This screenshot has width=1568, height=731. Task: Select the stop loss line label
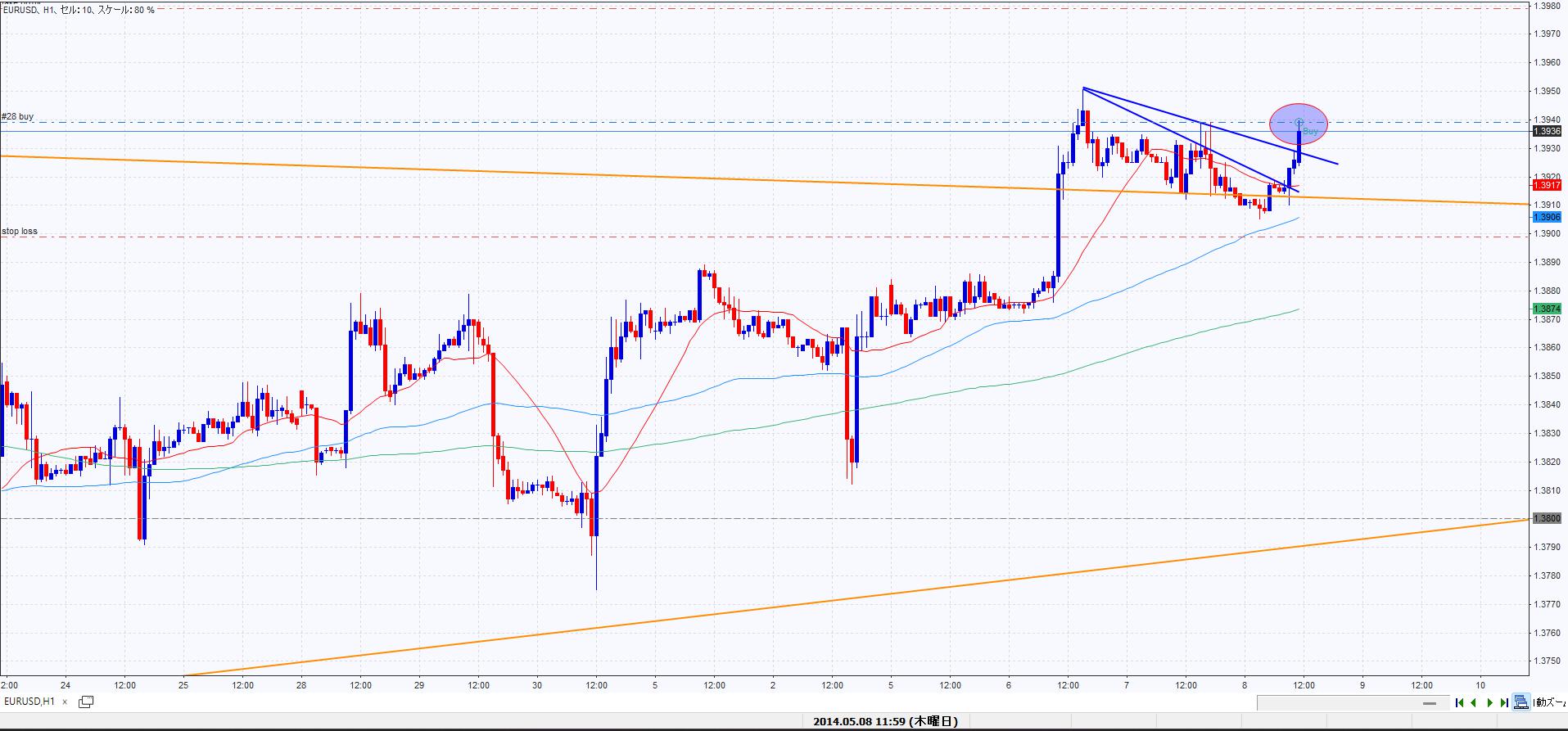point(20,232)
